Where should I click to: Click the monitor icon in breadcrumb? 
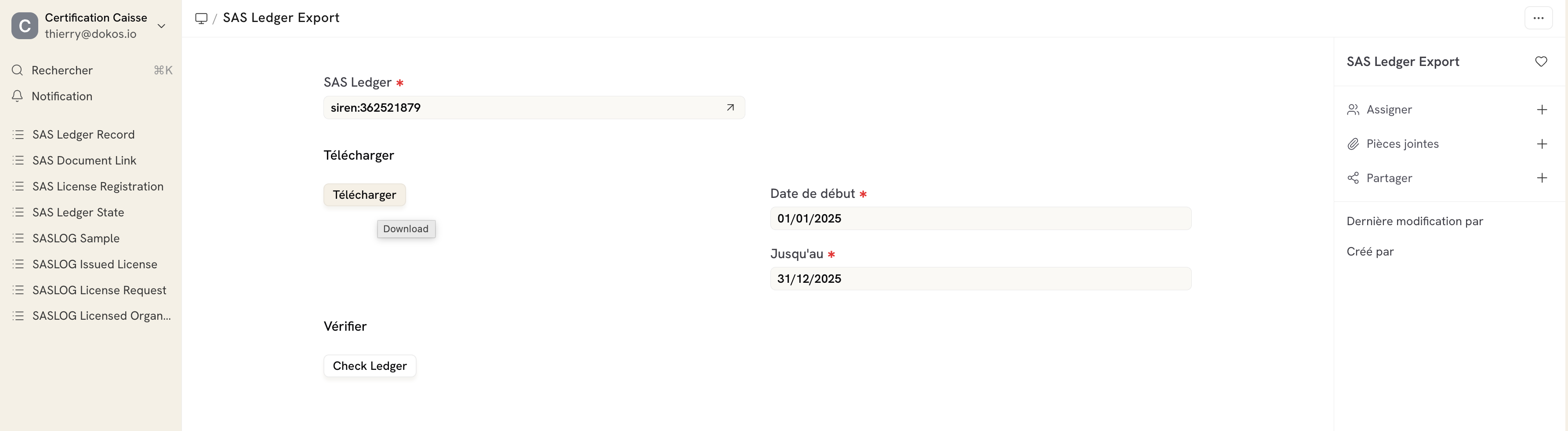pos(201,18)
